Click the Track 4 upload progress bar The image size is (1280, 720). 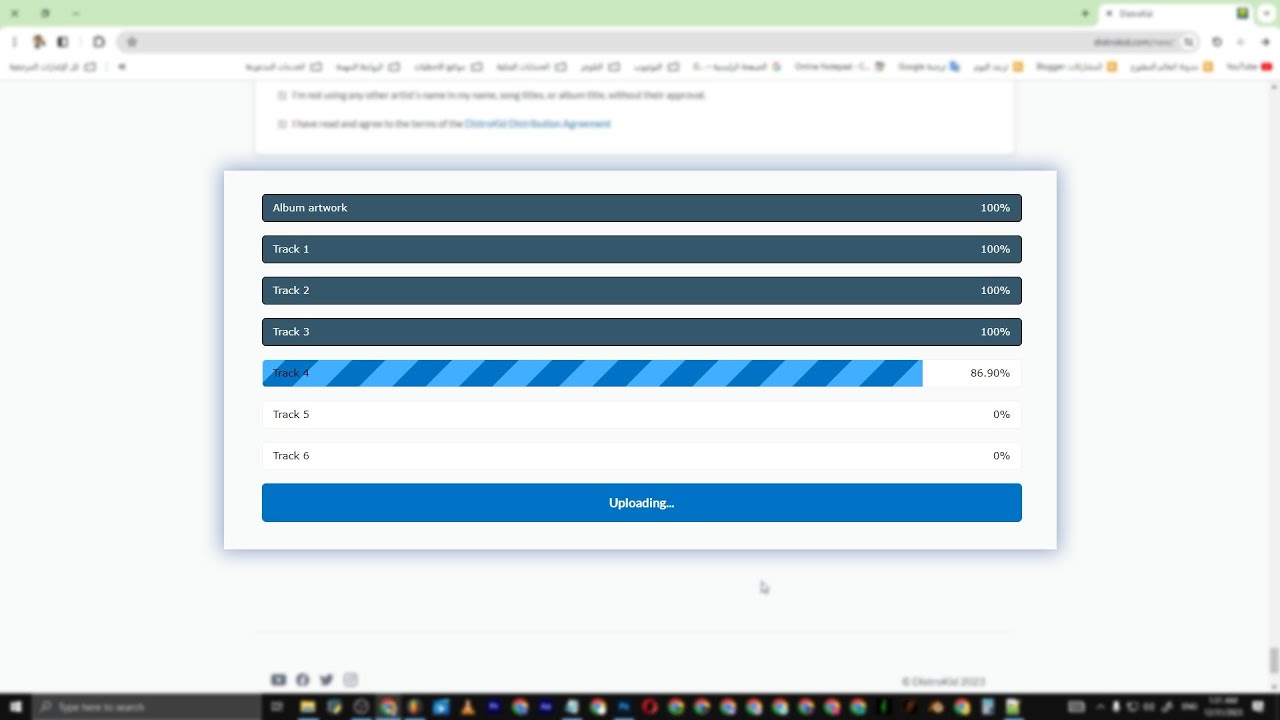tap(641, 373)
